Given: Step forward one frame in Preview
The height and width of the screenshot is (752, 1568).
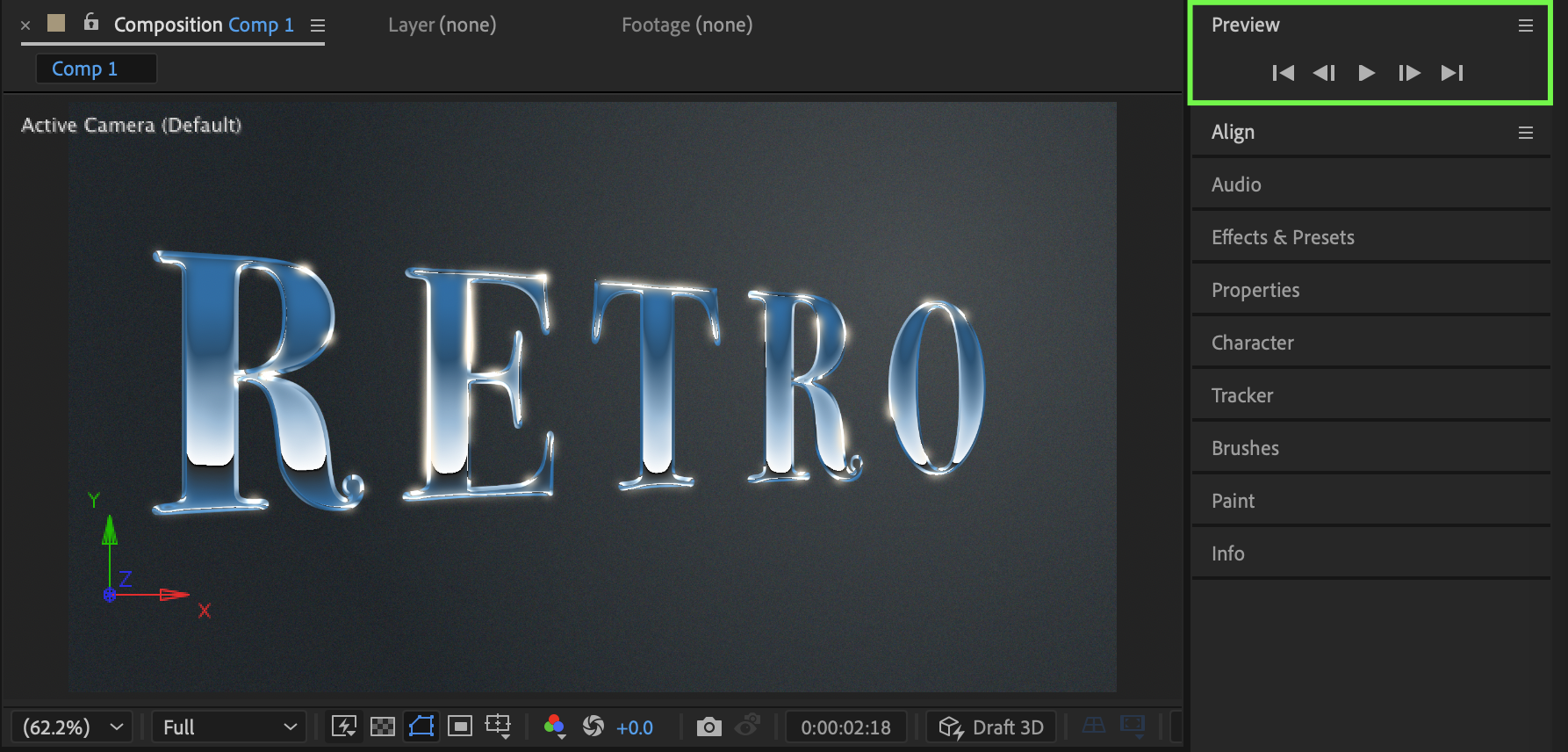Looking at the screenshot, I should point(1409,73).
